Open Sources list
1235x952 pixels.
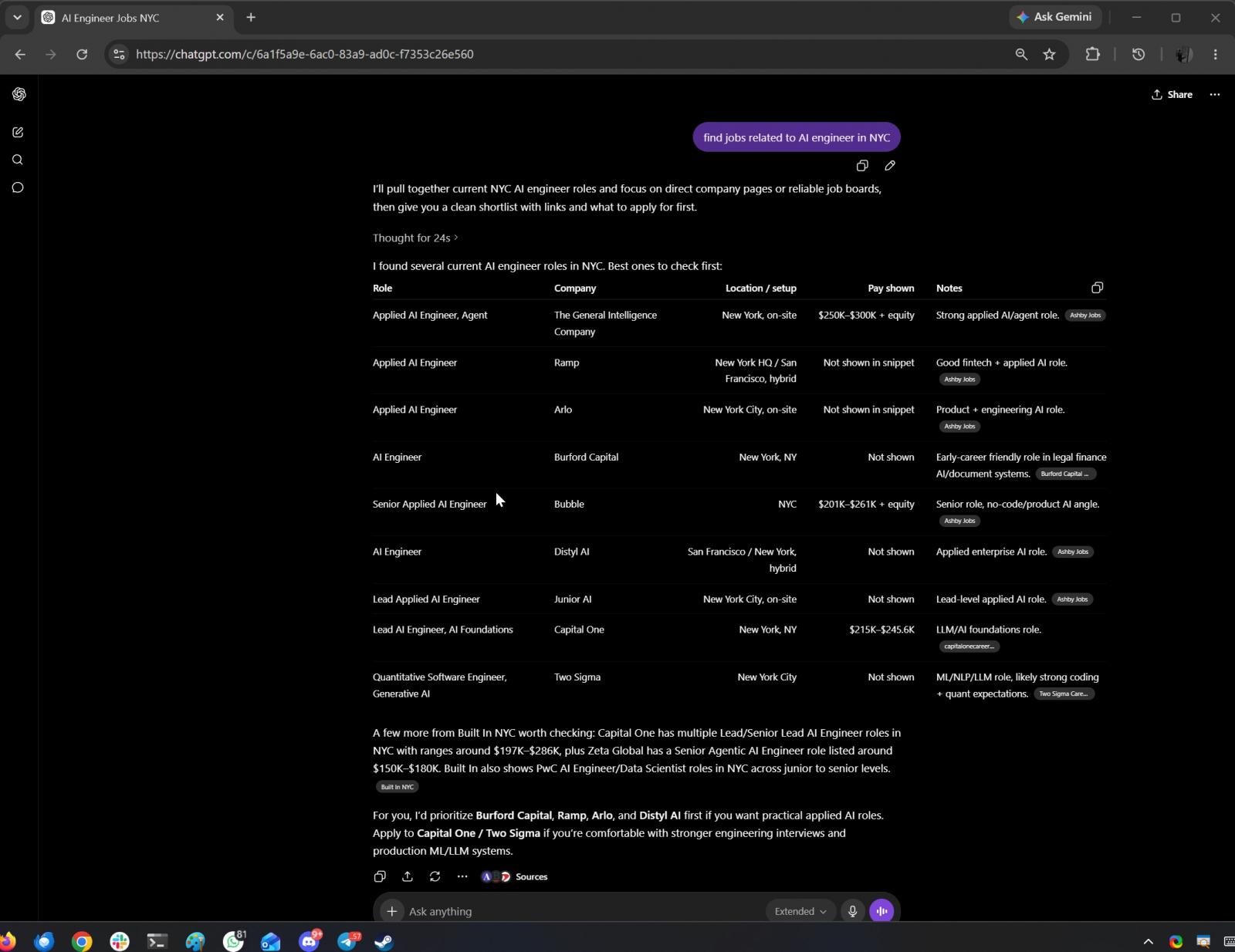515,876
